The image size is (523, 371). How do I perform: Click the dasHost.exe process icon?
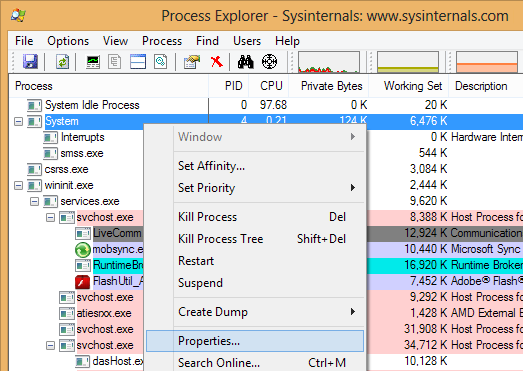coord(82,361)
